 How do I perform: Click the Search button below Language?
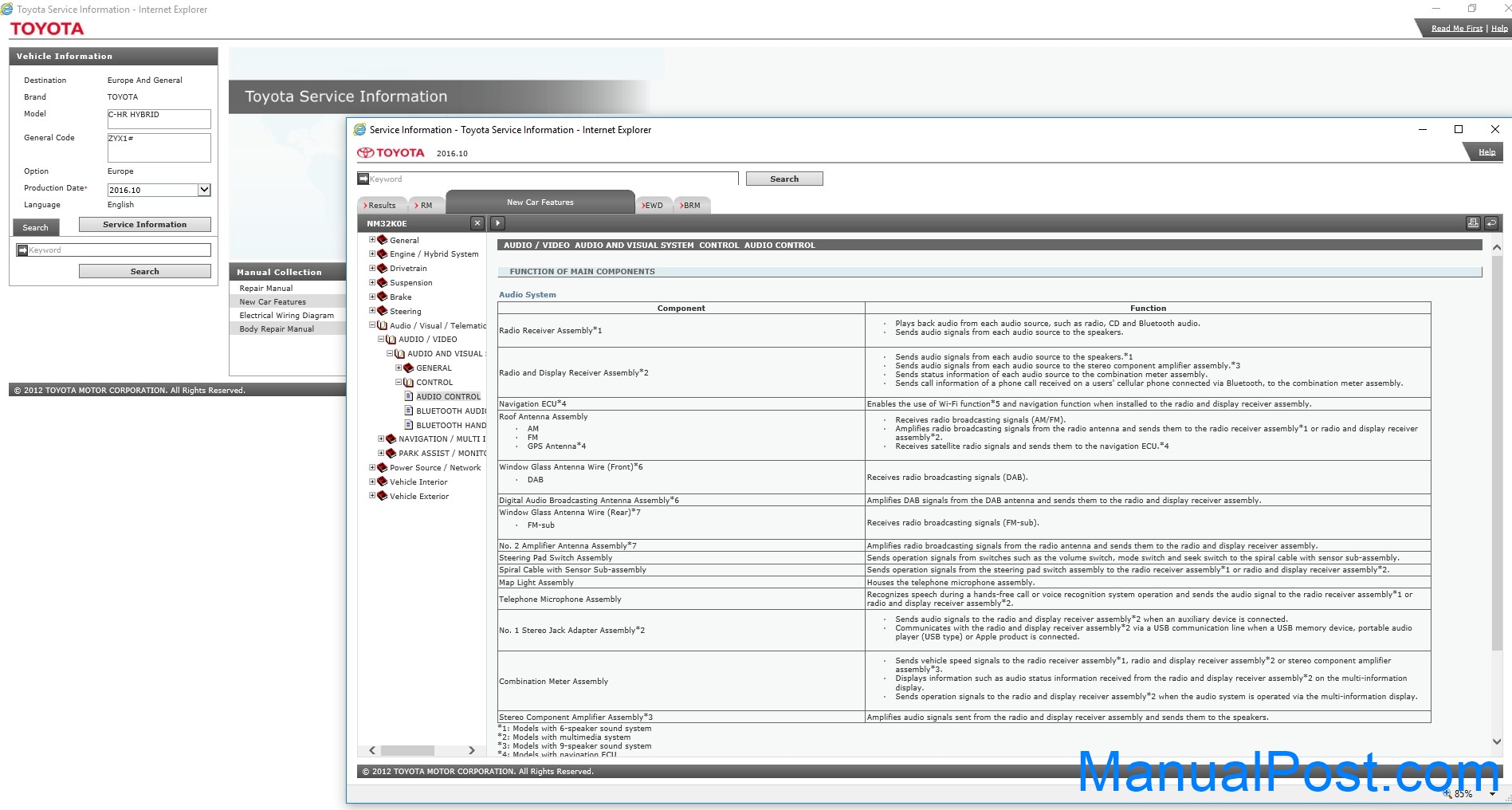click(x=36, y=227)
